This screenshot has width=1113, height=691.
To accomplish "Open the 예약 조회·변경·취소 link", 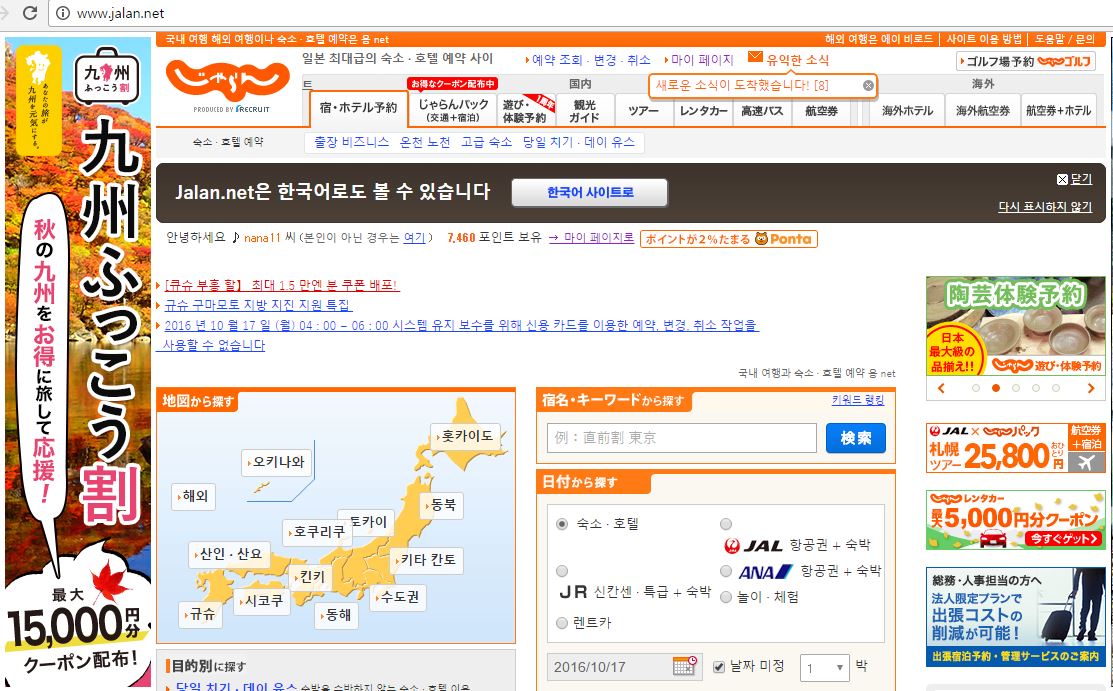I will click(591, 60).
